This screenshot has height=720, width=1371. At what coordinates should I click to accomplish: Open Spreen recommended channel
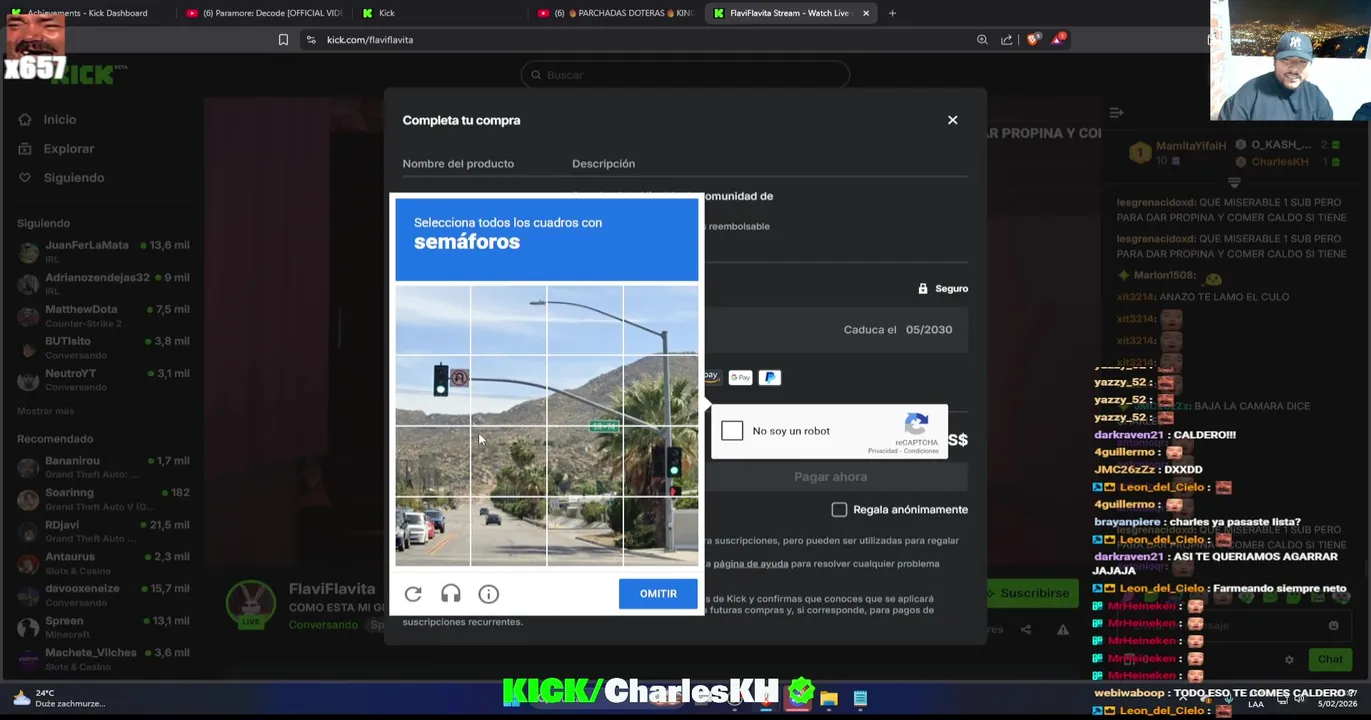tap(103, 626)
